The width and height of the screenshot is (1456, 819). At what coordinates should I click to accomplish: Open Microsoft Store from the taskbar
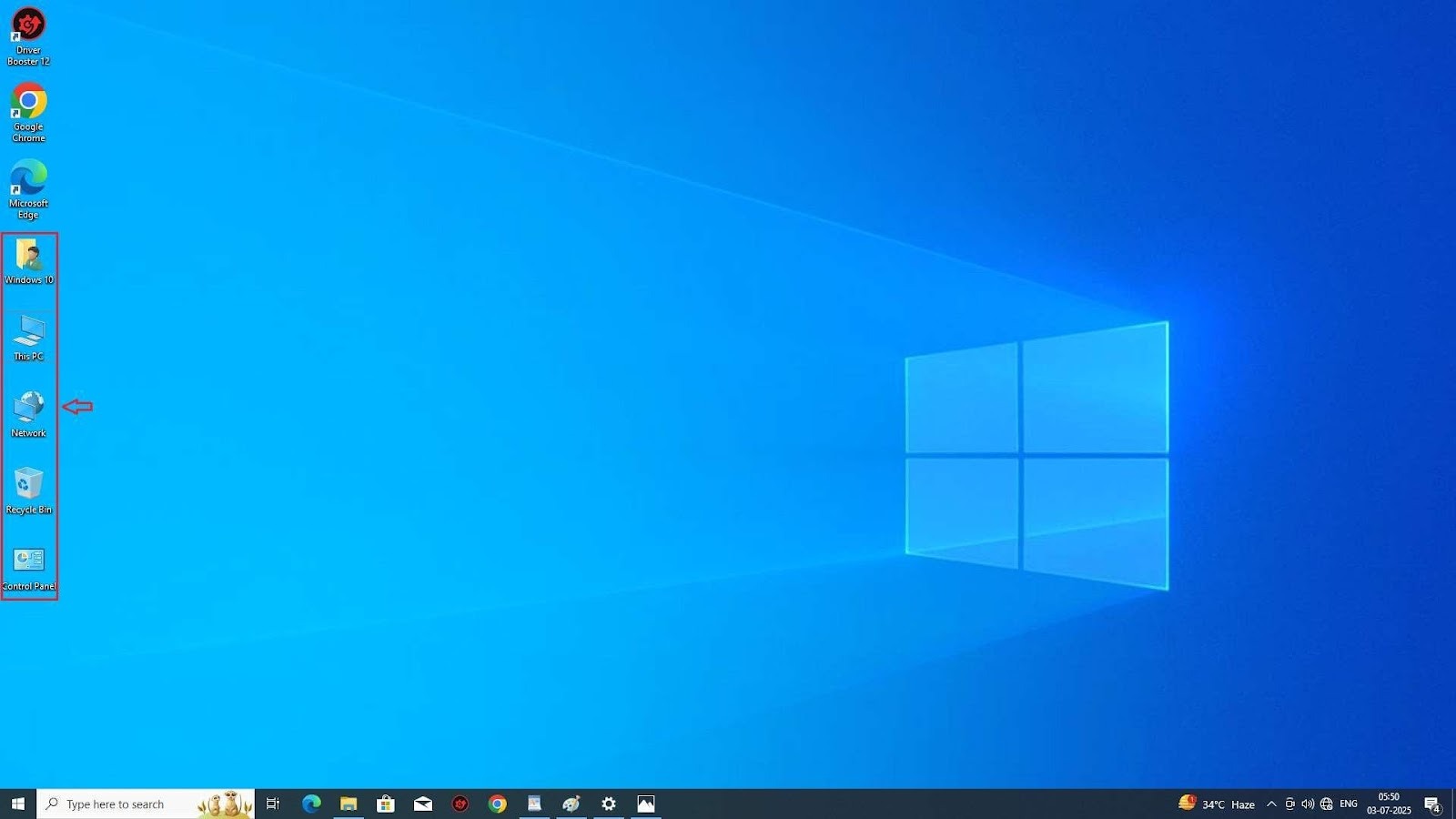pos(386,804)
